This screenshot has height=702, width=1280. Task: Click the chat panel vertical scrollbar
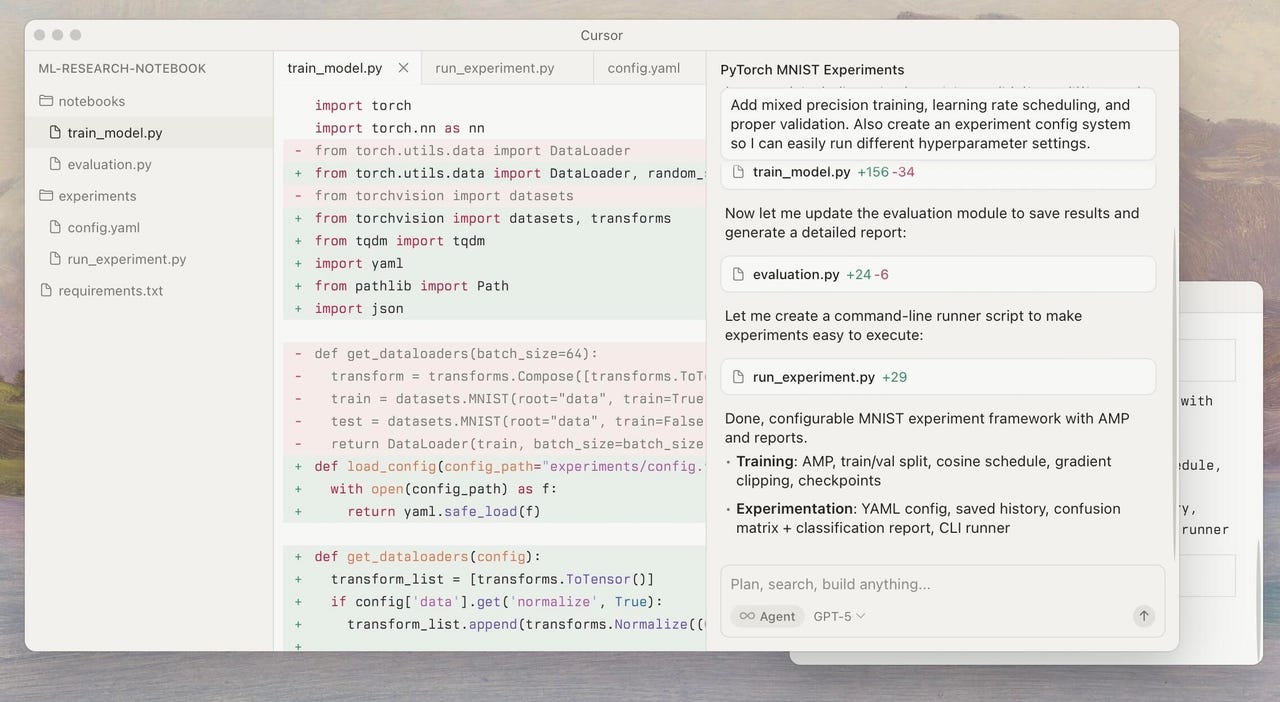[1175, 390]
